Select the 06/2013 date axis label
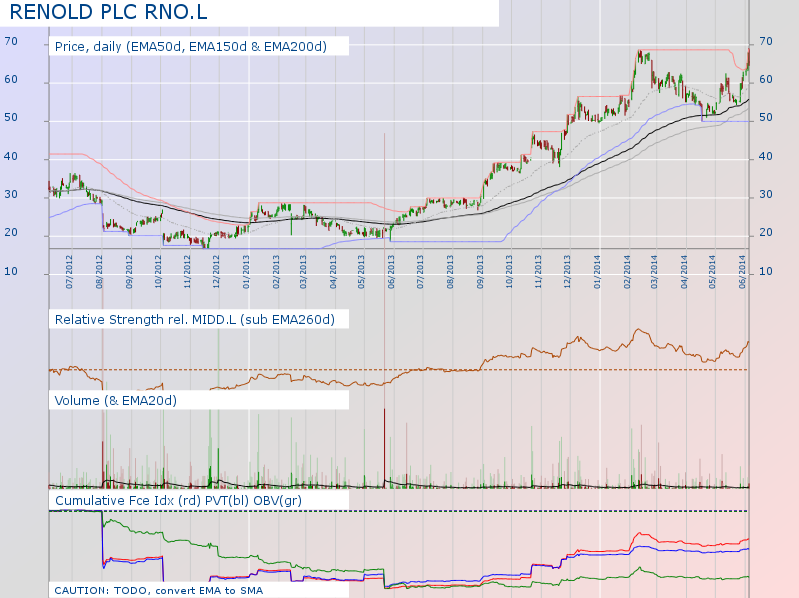 (x=391, y=272)
